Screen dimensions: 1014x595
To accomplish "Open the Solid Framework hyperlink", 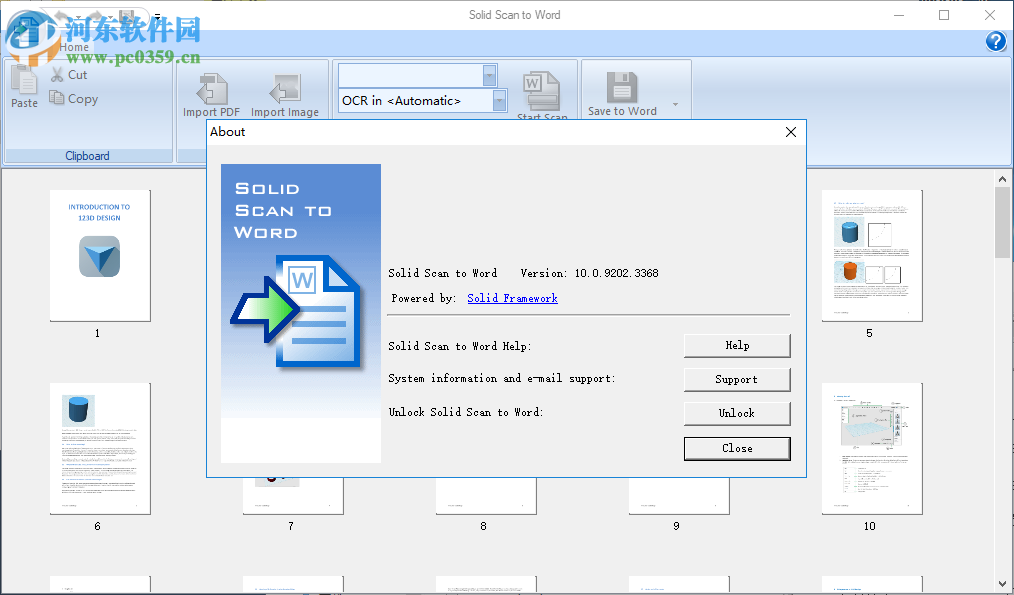I will (512, 297).
